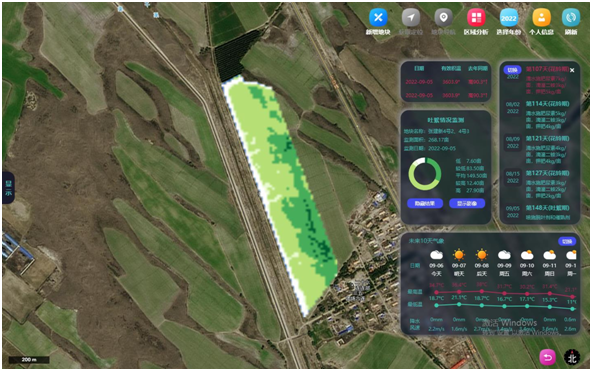Open the orange 个人信息 profile icon
This screenshot has height=371, width=592.
coord(541,17)
